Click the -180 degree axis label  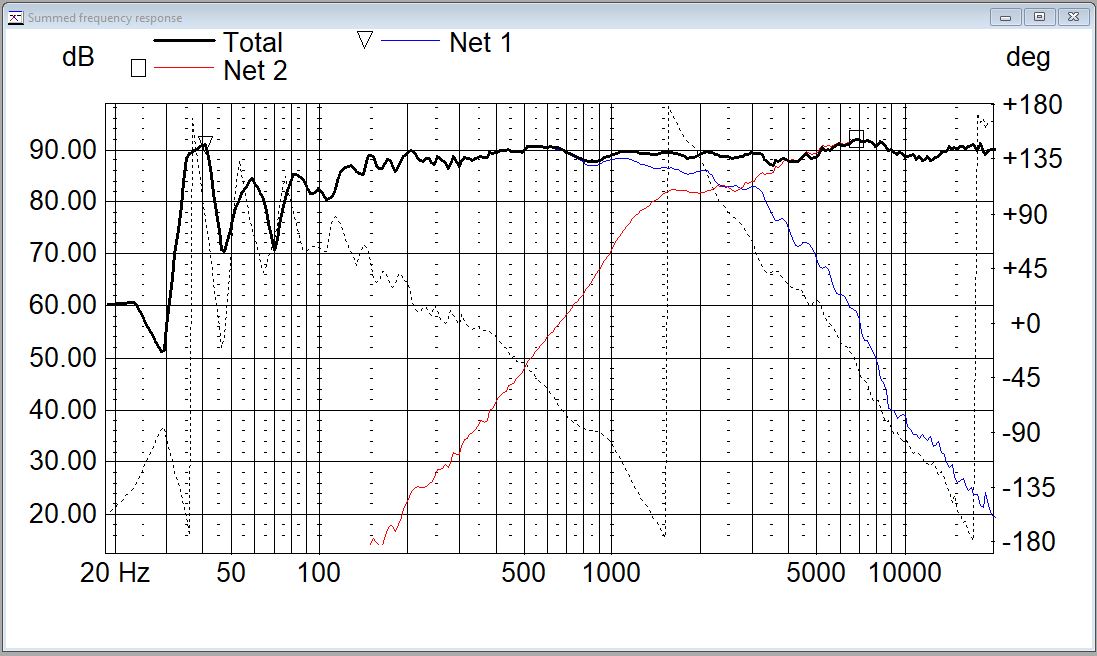(1028, 542)
